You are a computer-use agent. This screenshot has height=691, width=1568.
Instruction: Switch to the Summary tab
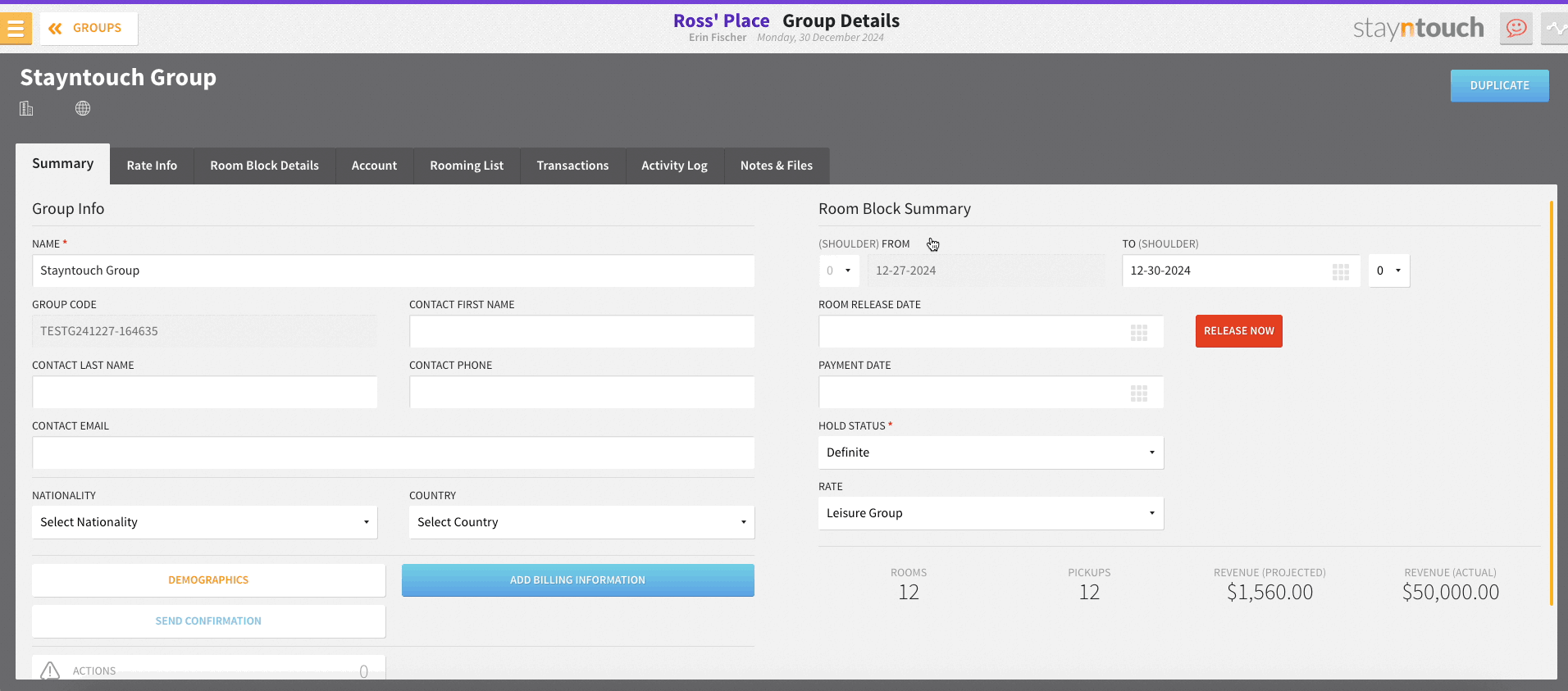tap(63, 164)
